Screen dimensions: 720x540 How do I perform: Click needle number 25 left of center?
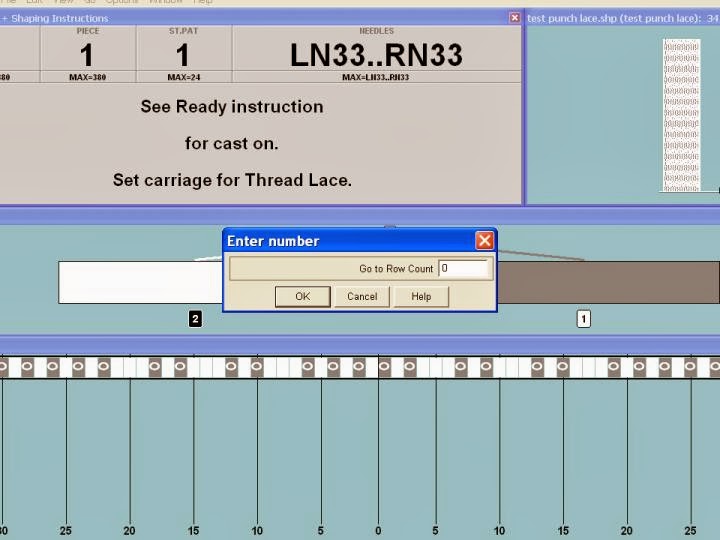click(66, 531)
